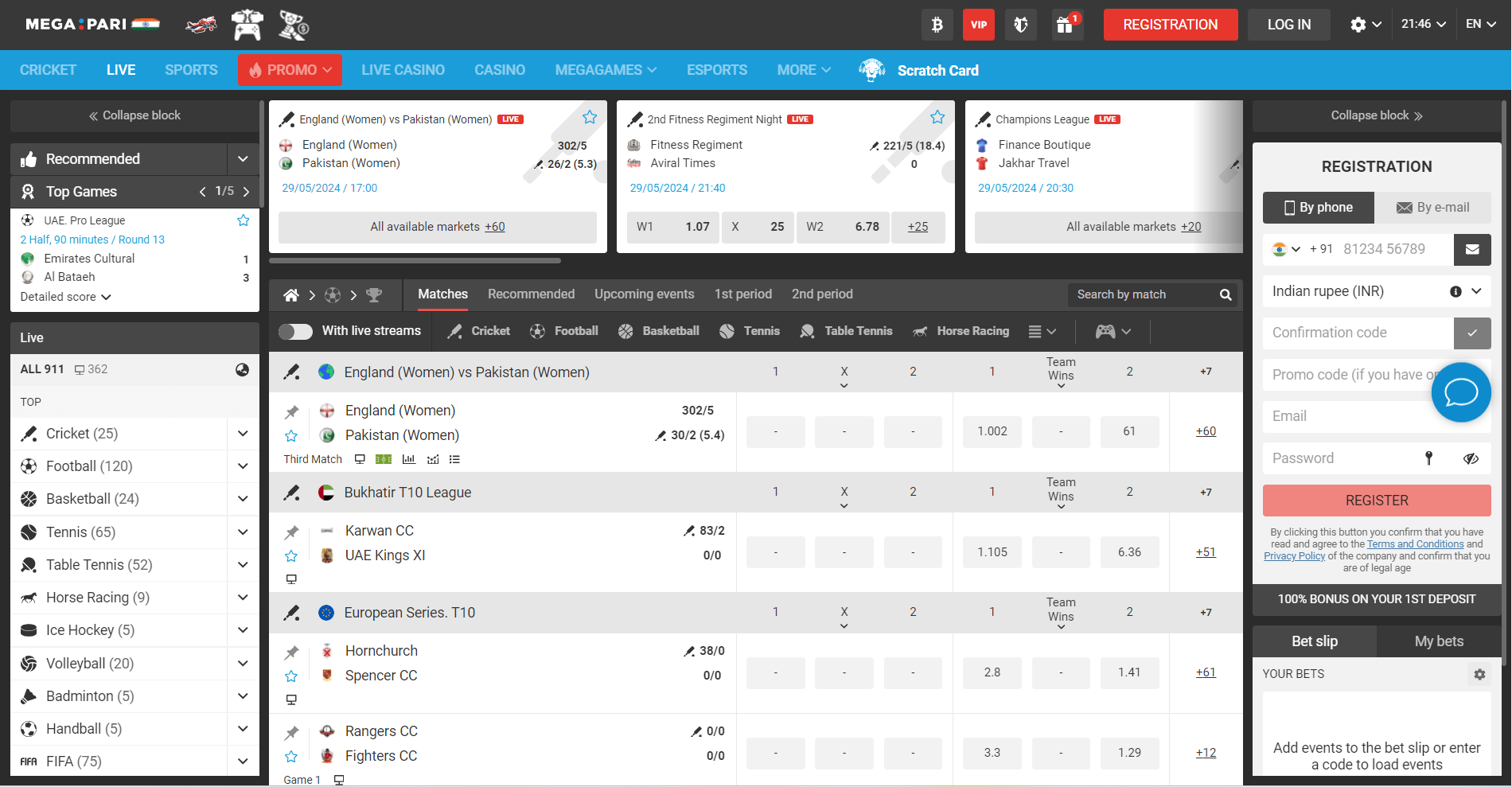1512x787 pixels.
Task: Click the REGISTER submit button
Action: click(x=1377, y=501)
